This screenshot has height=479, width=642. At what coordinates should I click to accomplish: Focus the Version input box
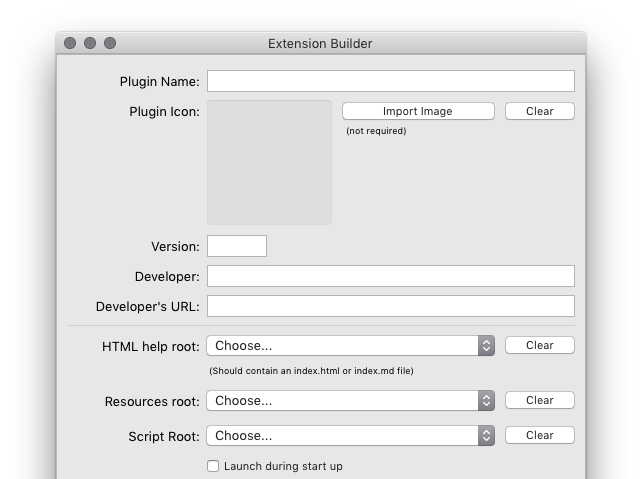[237, 246]
